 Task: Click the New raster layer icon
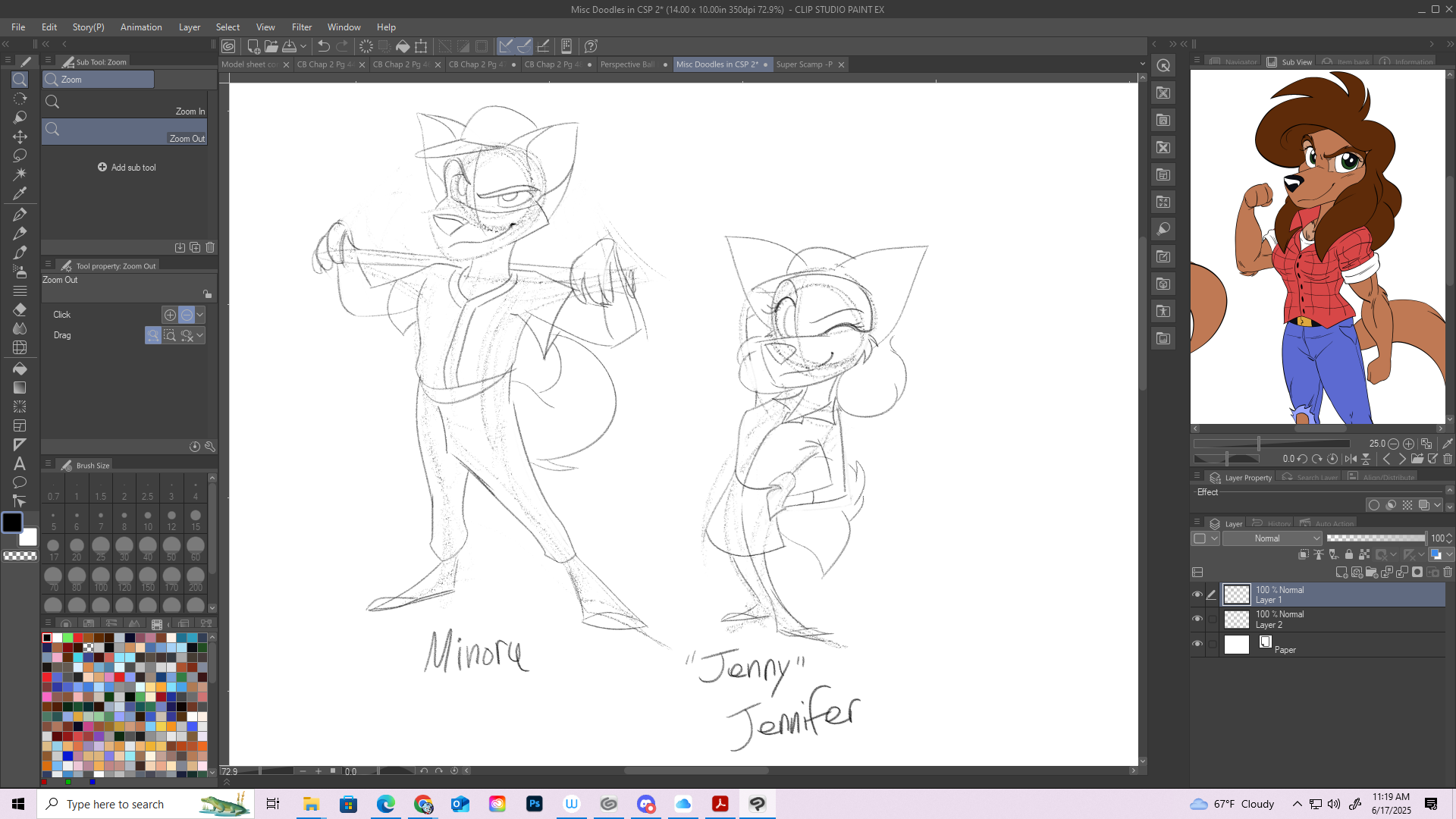point(1341,573)
